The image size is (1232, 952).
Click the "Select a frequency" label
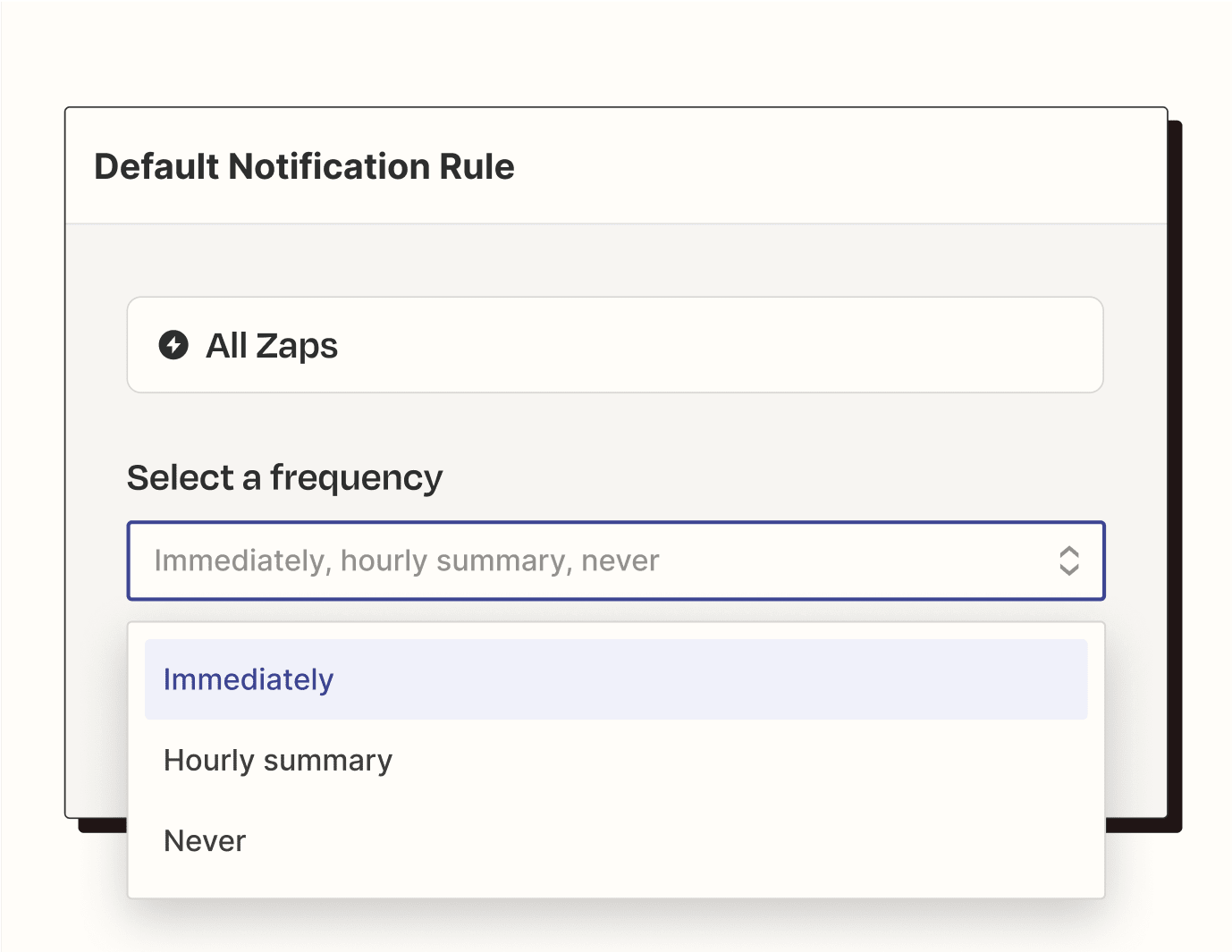[x=284, y=477]
